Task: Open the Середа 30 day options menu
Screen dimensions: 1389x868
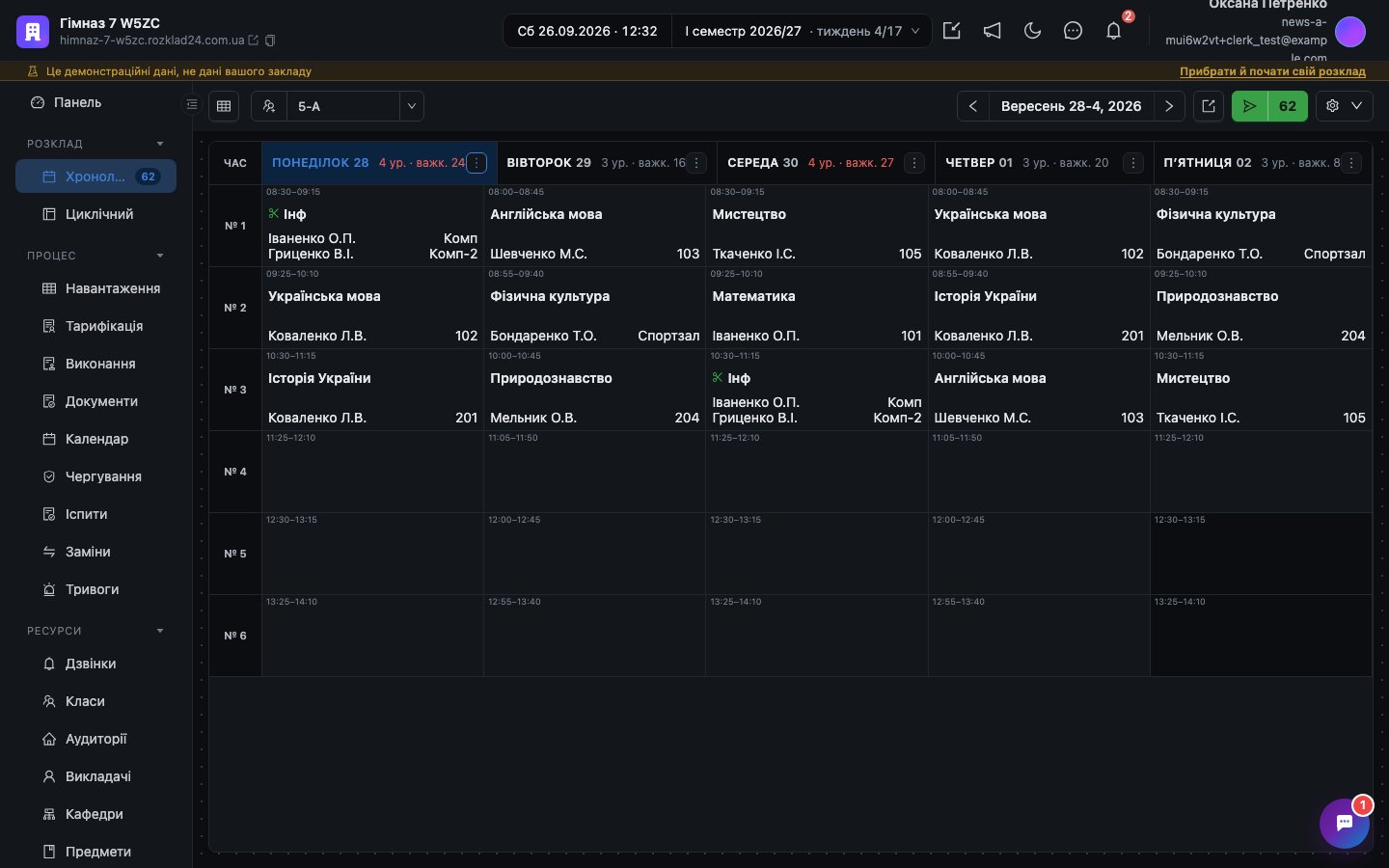Action: (915, 163)
